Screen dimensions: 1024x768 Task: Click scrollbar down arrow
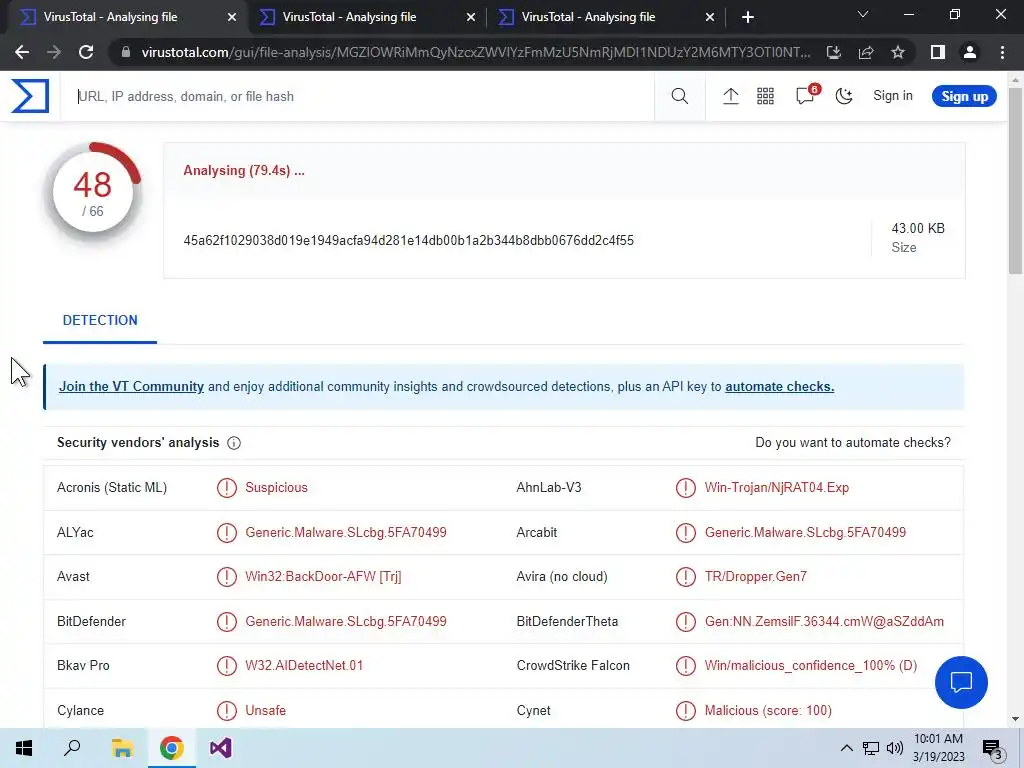[x=1015, y=719]
